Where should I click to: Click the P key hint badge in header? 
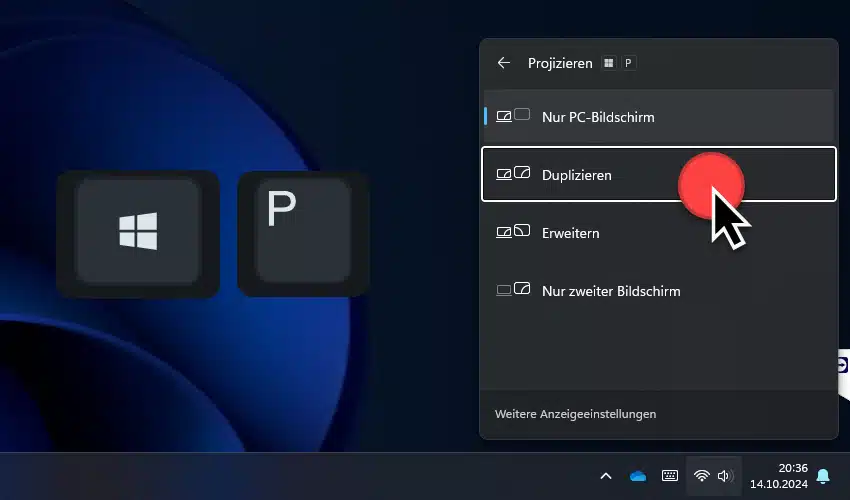(x=628, y=63)
